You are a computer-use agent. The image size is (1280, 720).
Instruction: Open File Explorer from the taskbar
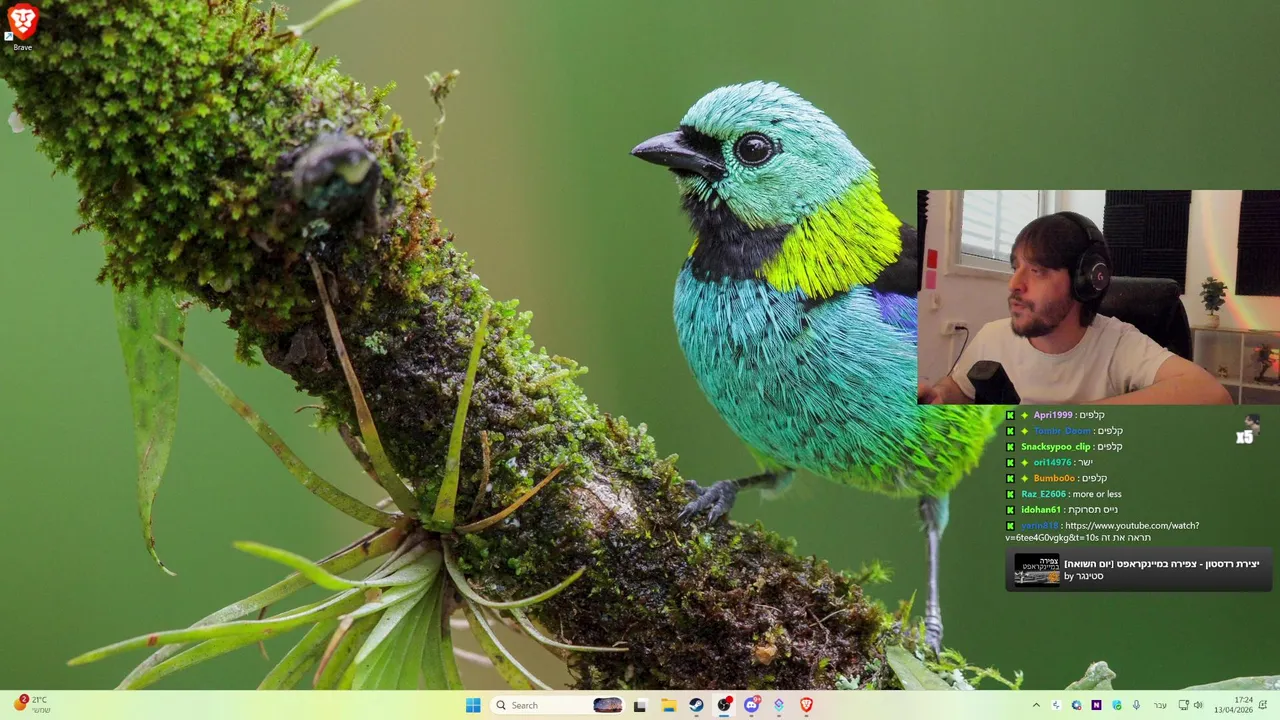pos(668,705)
